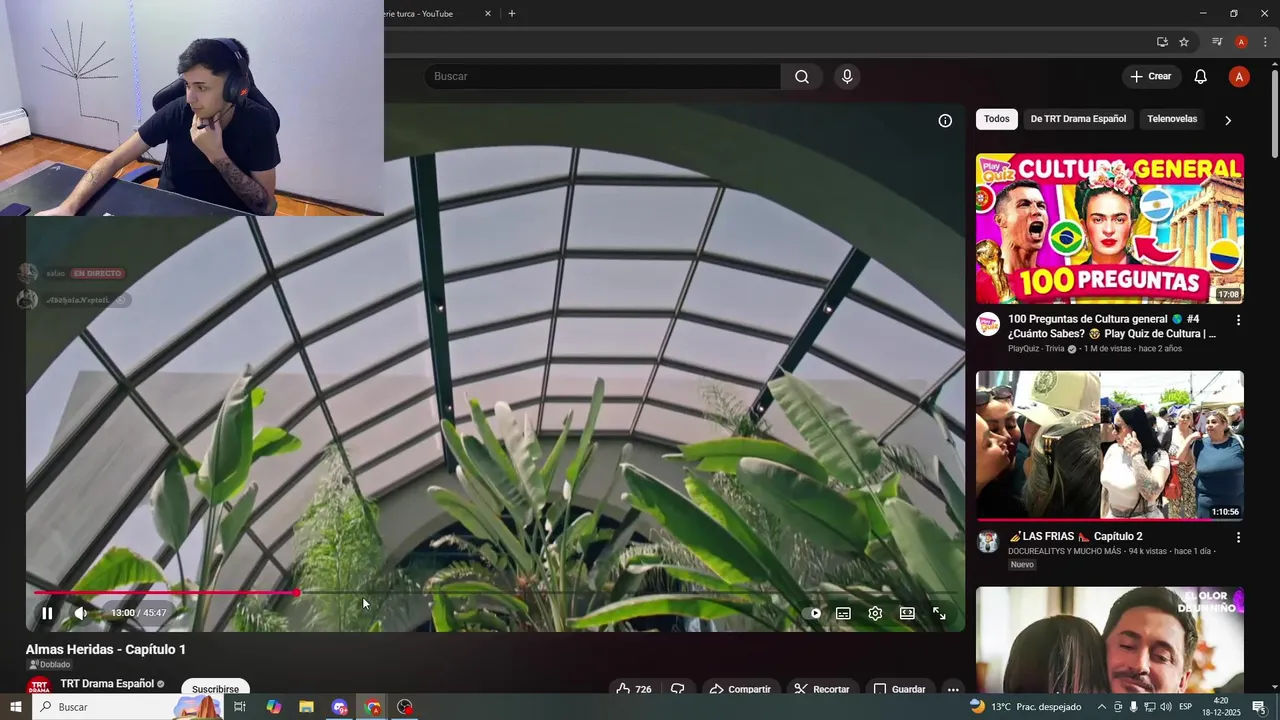Open the DOCUREALITYS channel avatar

pos(988,541)
